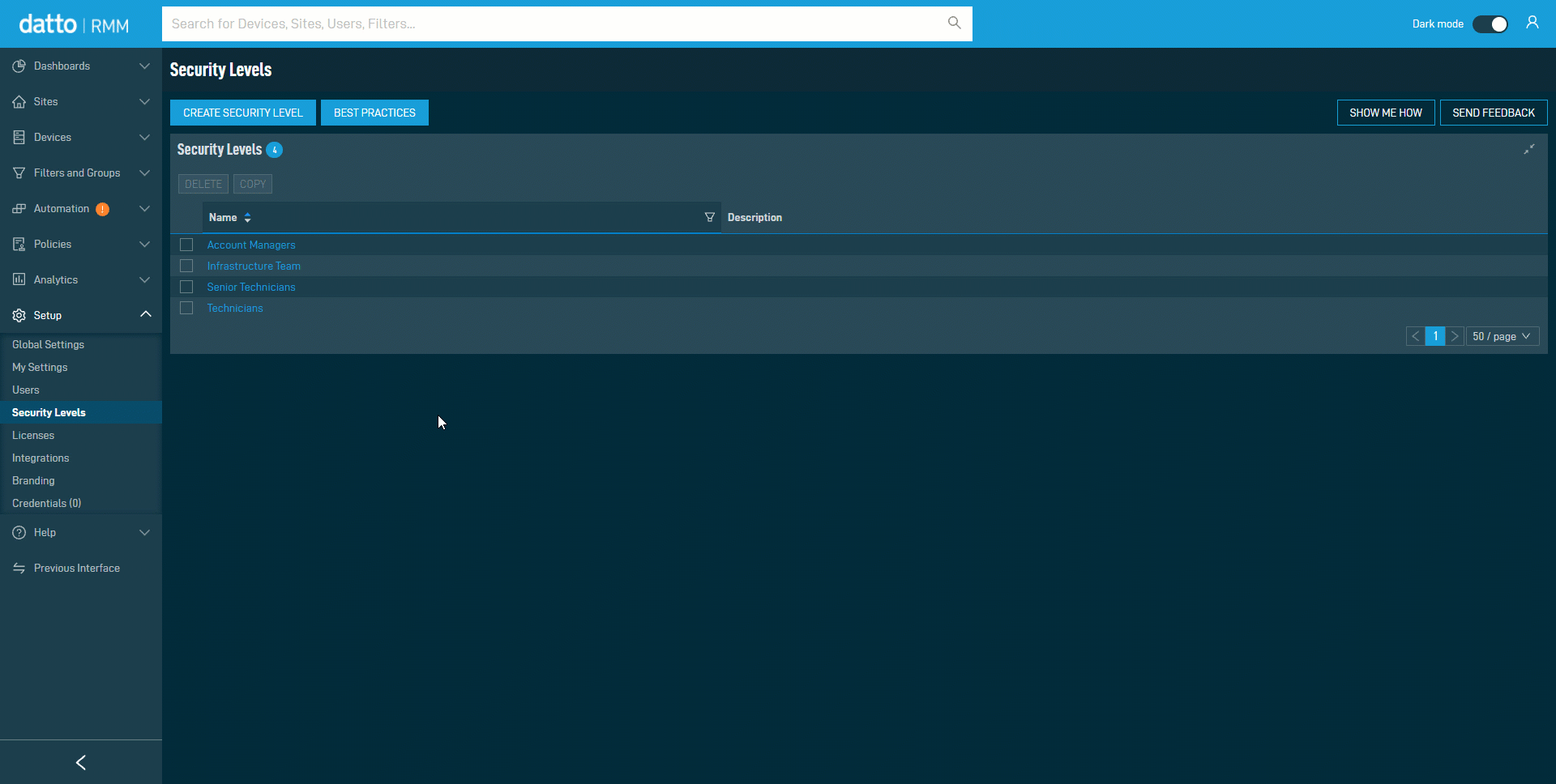Click the Setup gear icon

19,315
